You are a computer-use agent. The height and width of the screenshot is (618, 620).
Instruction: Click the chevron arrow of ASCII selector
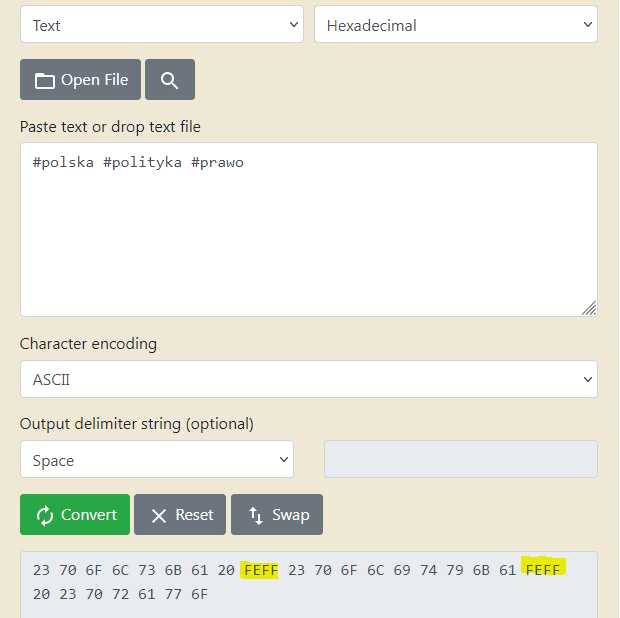tap(588, 380)
